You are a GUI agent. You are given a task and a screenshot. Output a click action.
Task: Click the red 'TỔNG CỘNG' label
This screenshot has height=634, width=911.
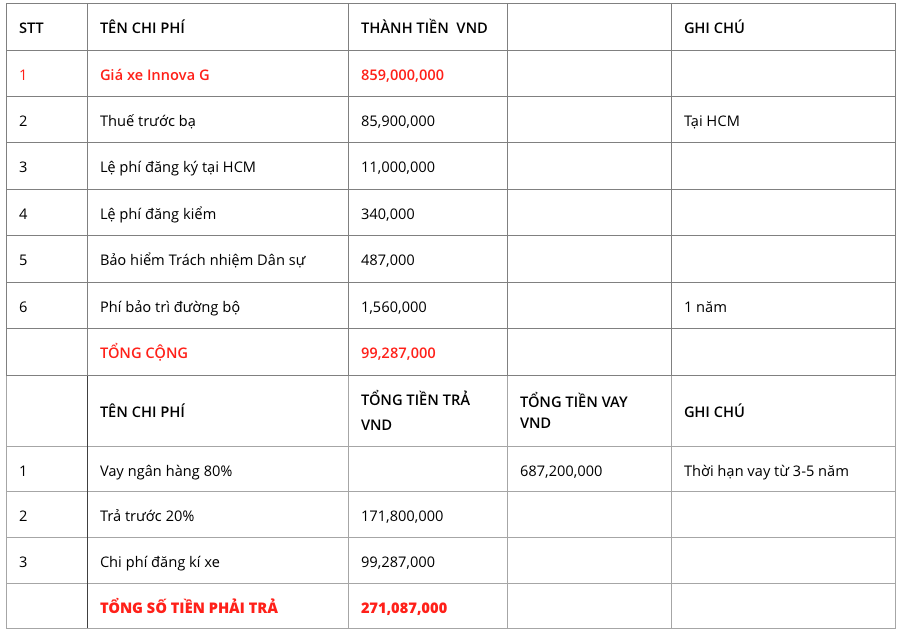[x=144, y=353]
